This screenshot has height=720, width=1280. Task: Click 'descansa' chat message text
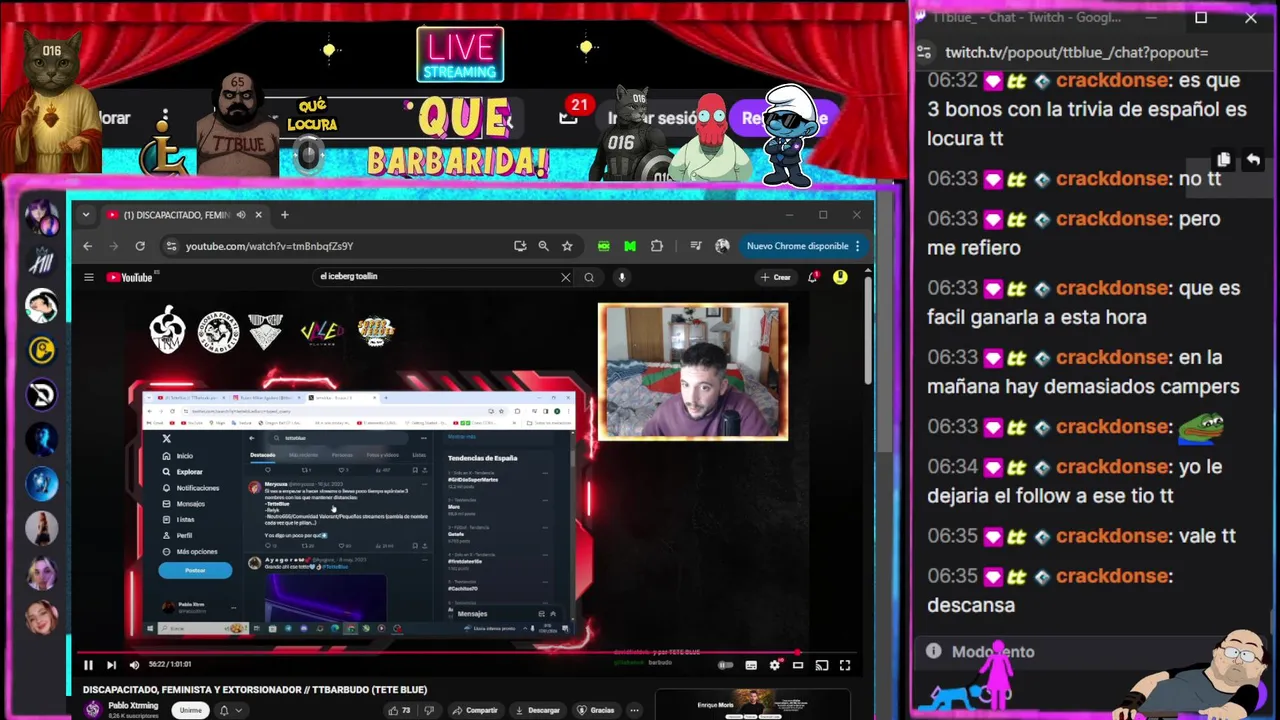click(x=971, y=605)
